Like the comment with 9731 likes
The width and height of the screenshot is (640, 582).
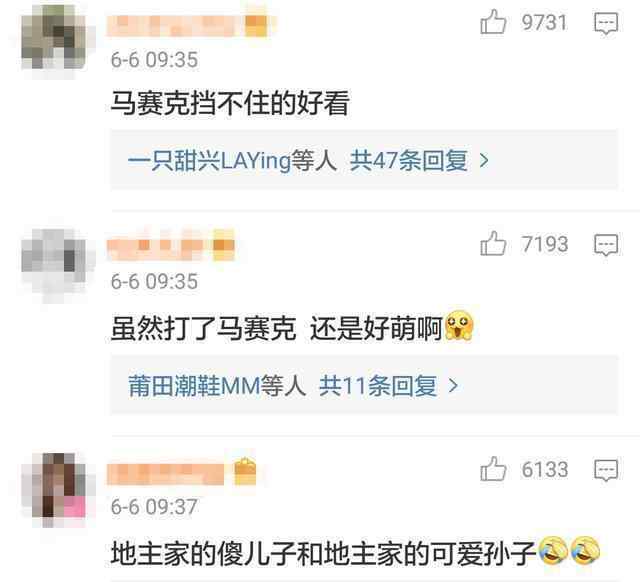(x=493, y=22)
